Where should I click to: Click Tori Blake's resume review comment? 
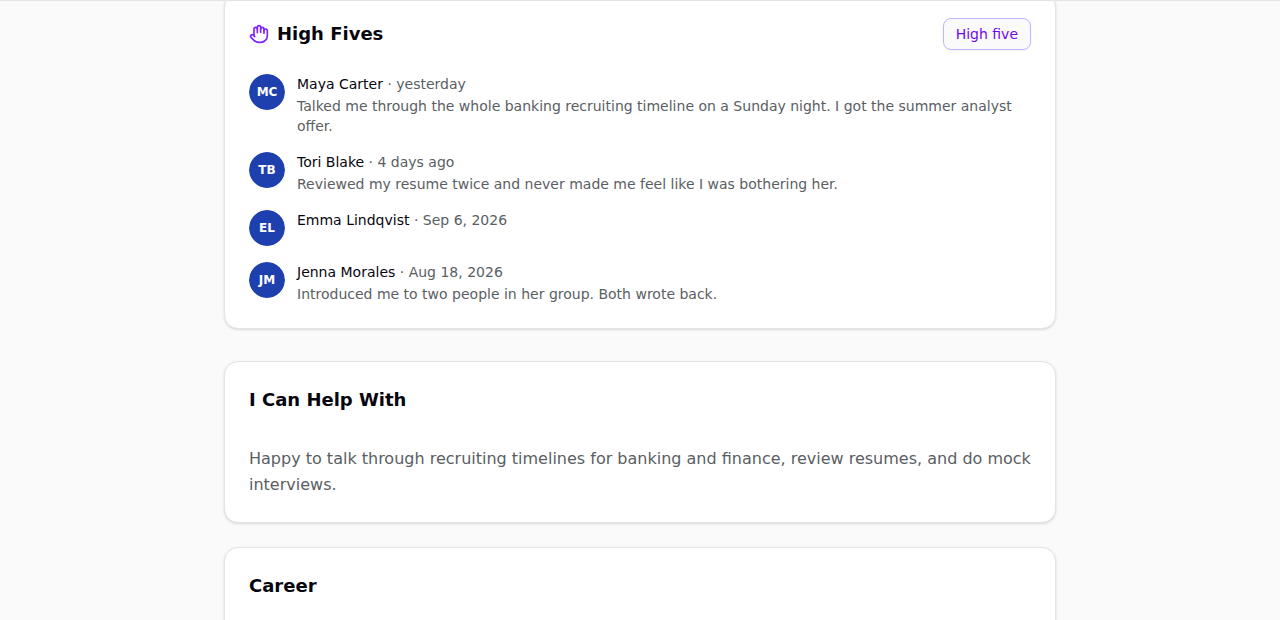[567, 184]
